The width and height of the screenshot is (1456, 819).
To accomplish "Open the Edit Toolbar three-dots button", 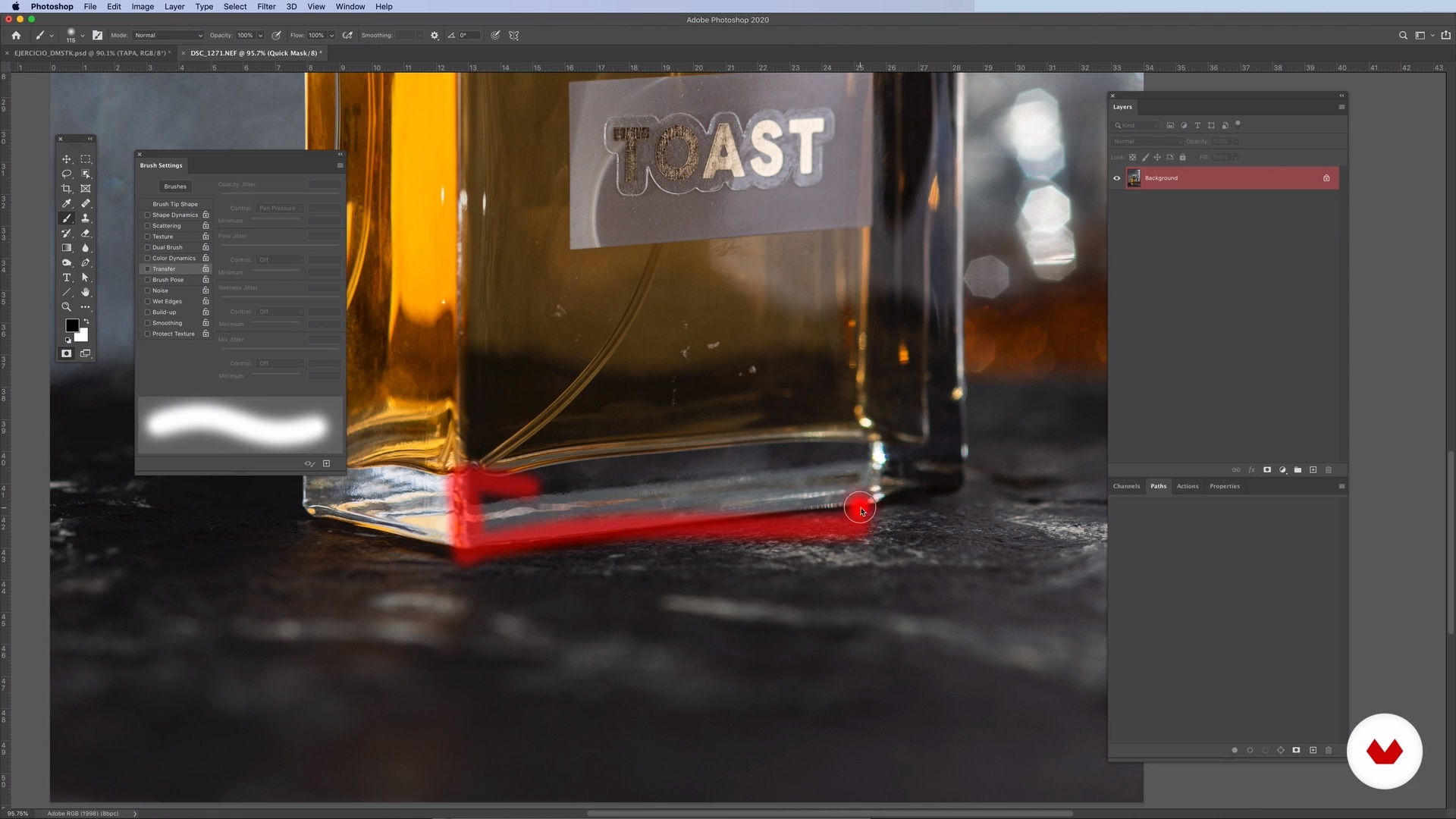I will pos(86,307).
